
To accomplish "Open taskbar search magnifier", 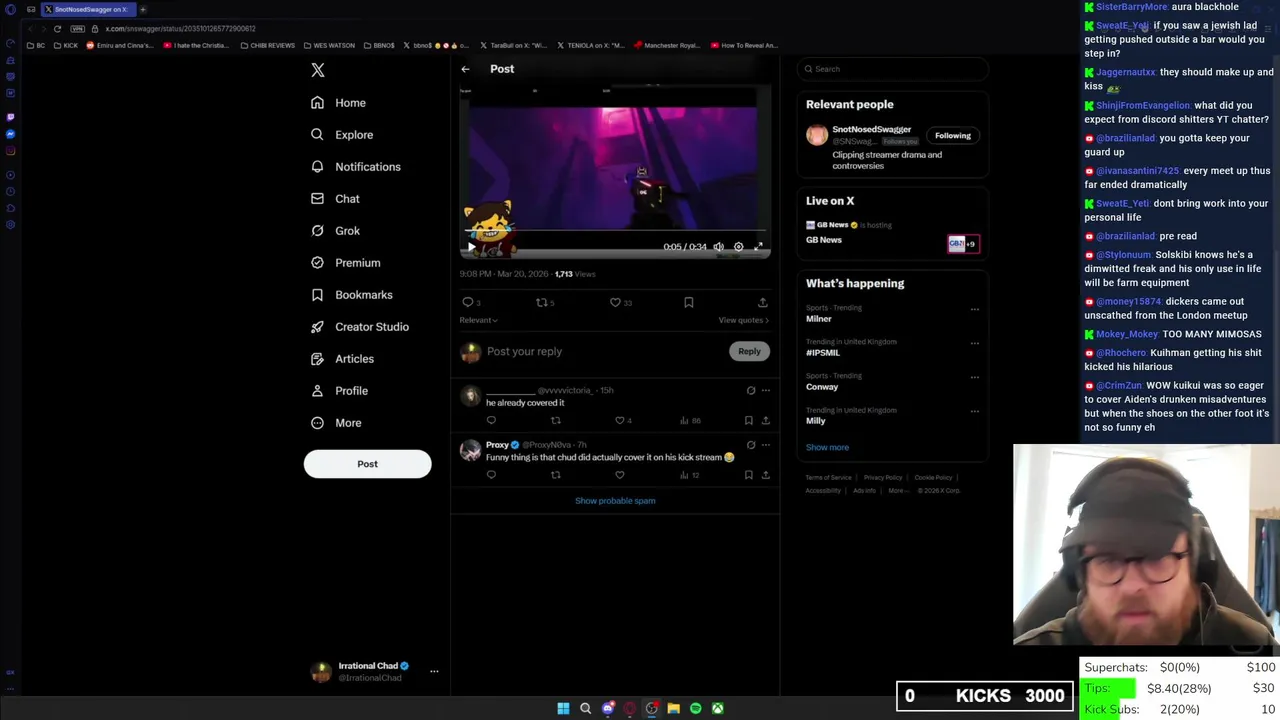I will point(585,708).
